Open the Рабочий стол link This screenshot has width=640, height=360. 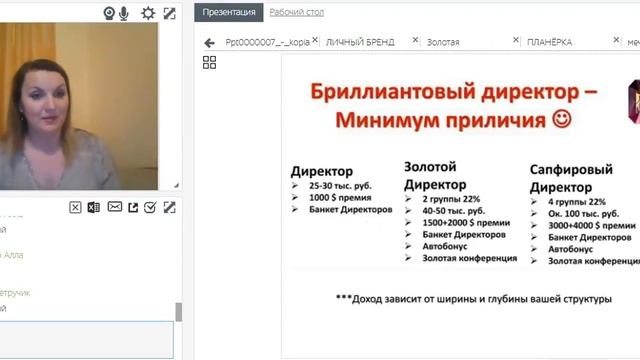click(x=297, y=12)
